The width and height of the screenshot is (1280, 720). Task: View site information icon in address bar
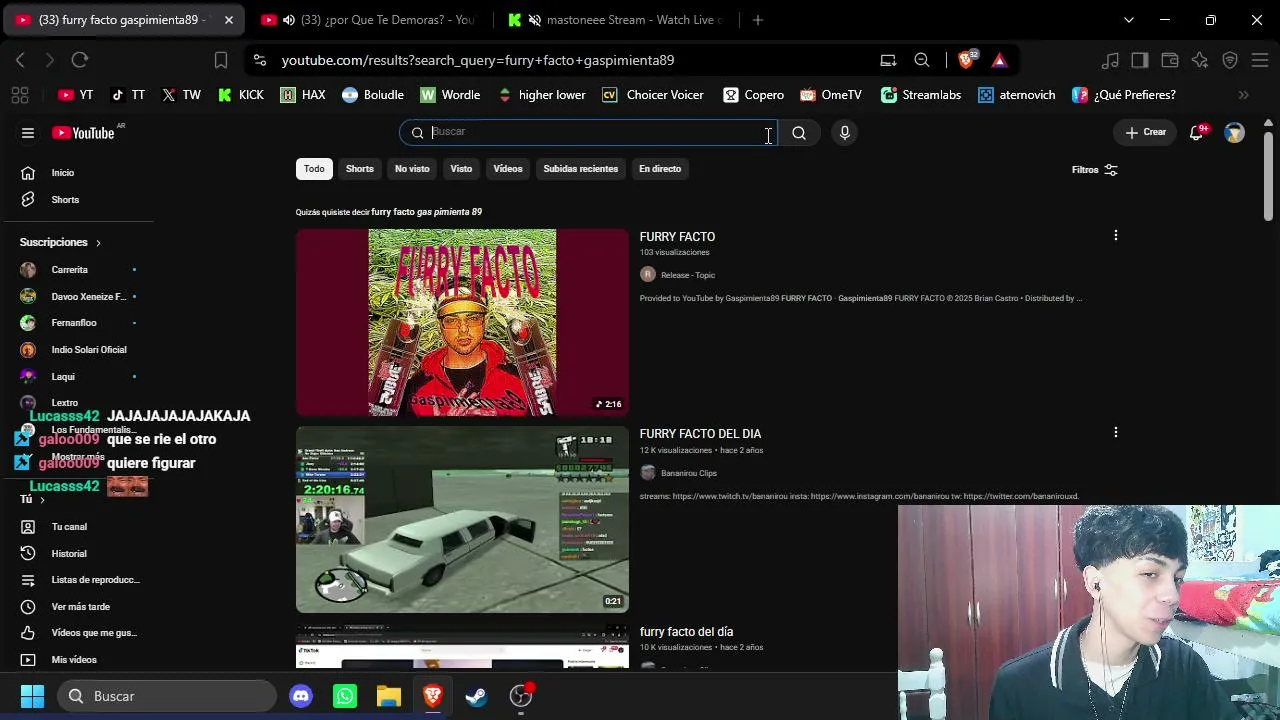260,60
